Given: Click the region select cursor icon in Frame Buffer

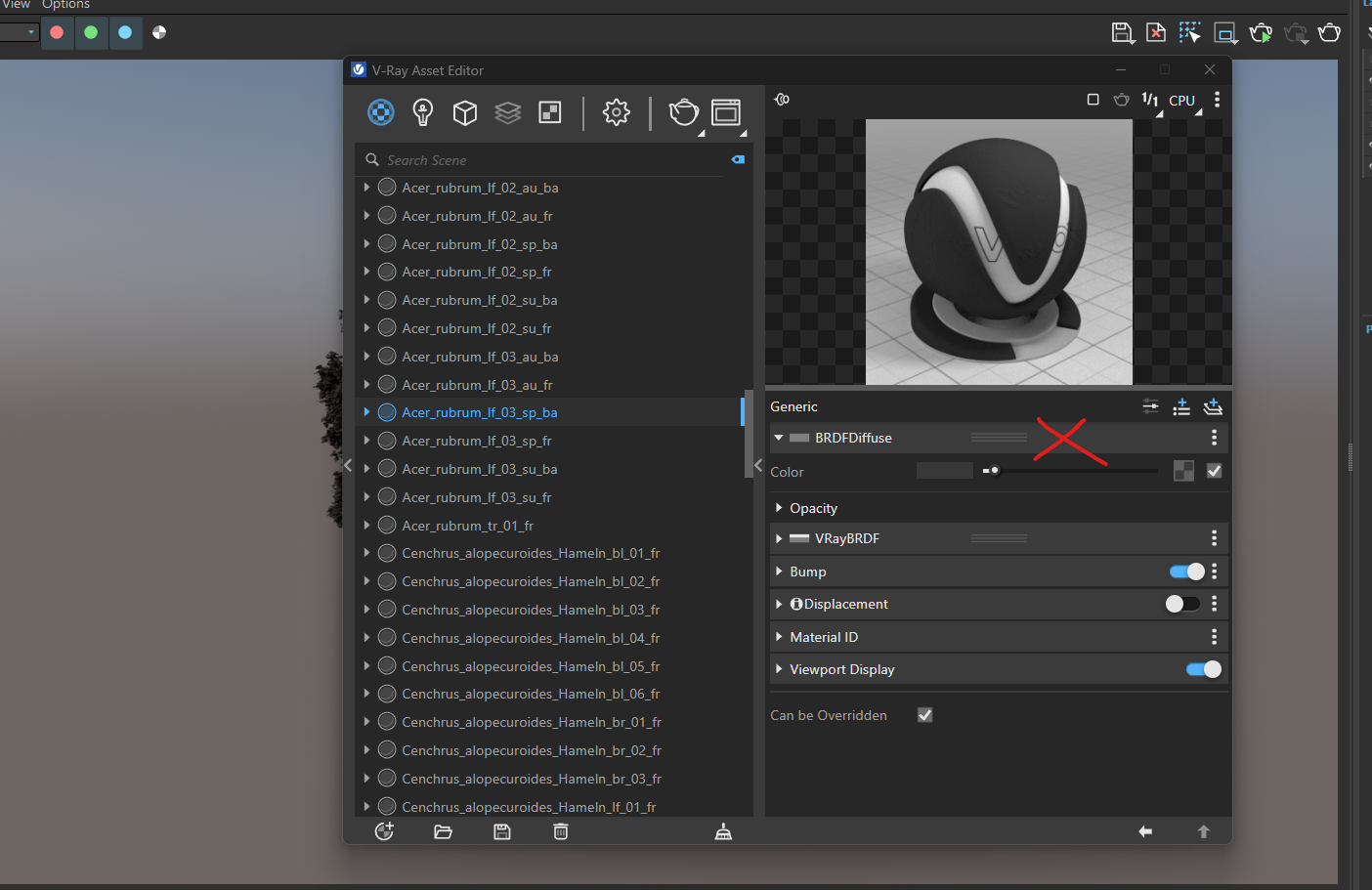Looking at the screenshot, I should pyautogui.click(x=1190, y=33).
